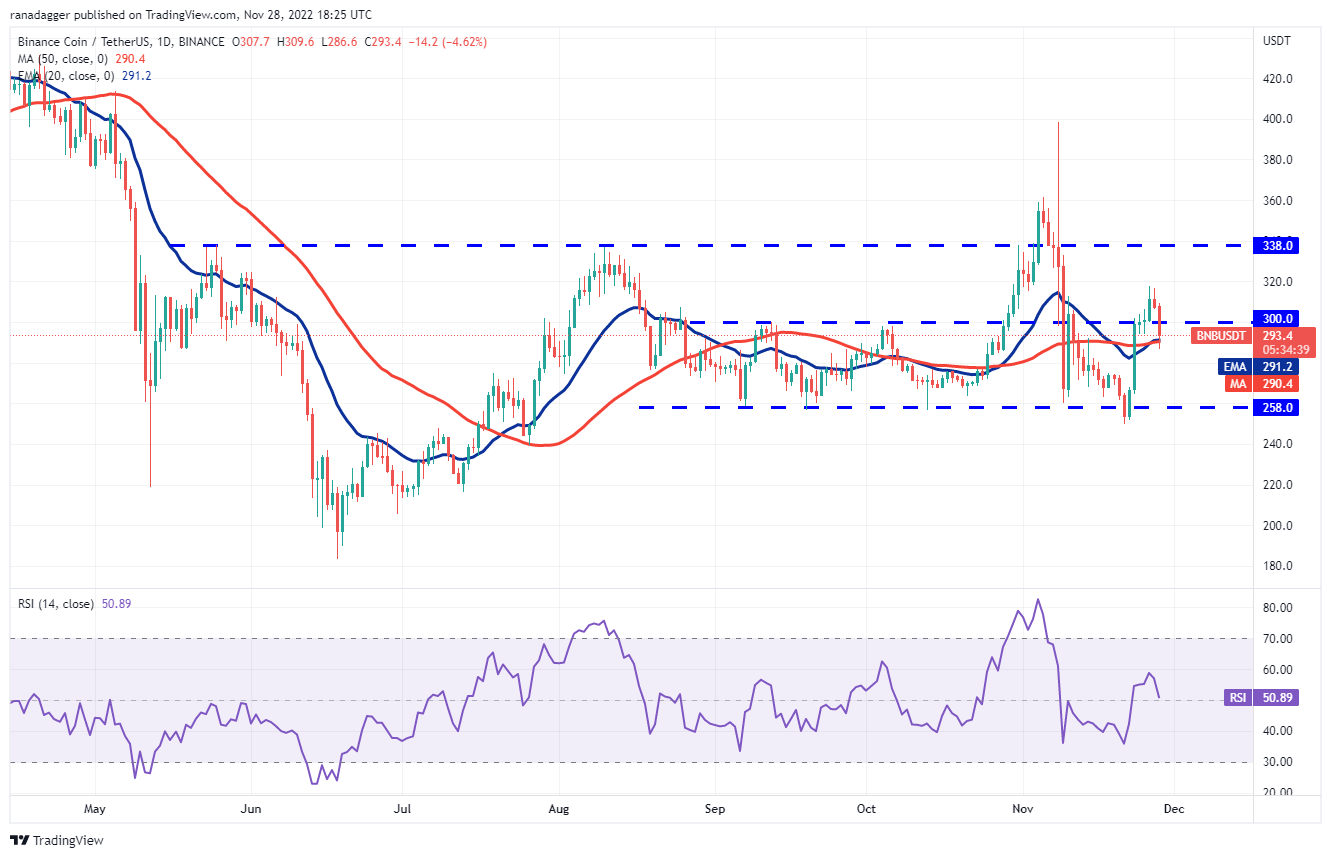Click the 50.89 RSI value label on axis
The image size is (1331, 858).
pyautogui.click(x=1274, y=697)
